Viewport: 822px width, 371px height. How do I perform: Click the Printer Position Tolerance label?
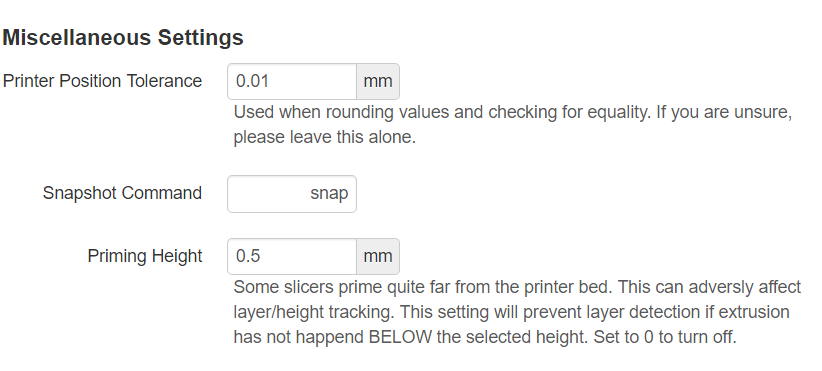coord(102,81)
